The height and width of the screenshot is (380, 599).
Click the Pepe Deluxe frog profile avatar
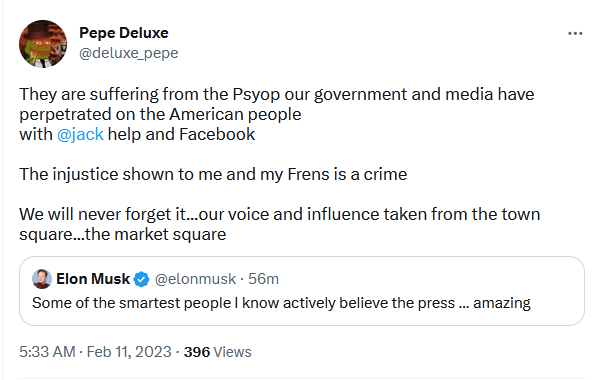[x=43, y=44]
